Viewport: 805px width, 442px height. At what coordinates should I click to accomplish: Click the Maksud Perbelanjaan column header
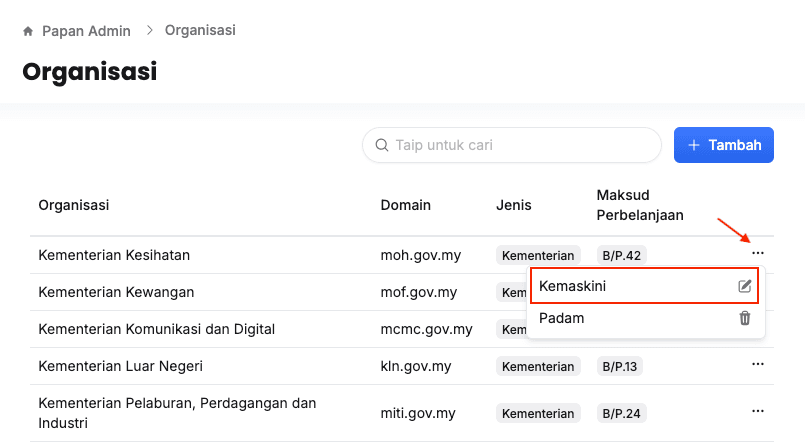pyautogui.click(x=640, y=205)
